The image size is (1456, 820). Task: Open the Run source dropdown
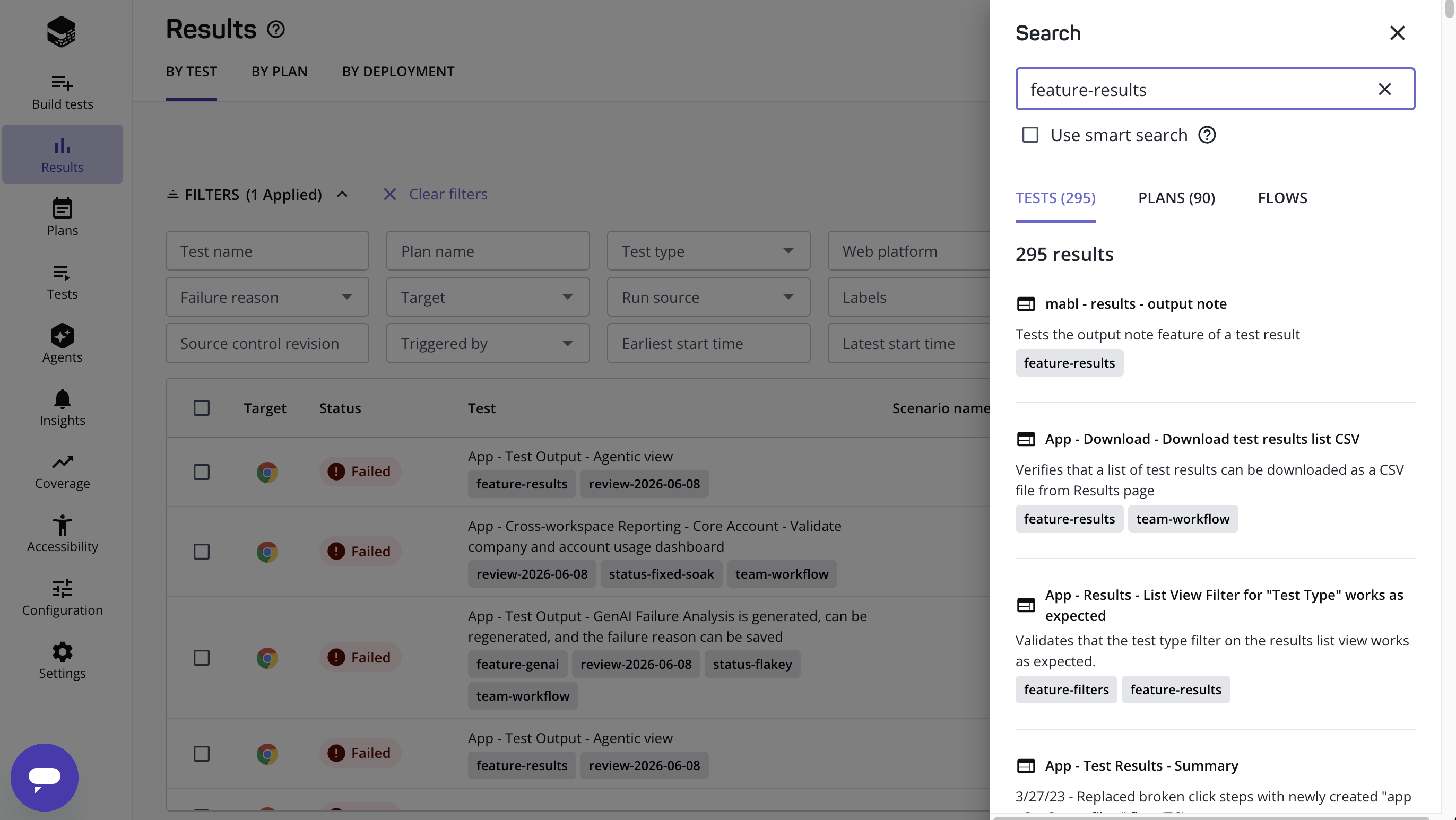click(708, 297)
